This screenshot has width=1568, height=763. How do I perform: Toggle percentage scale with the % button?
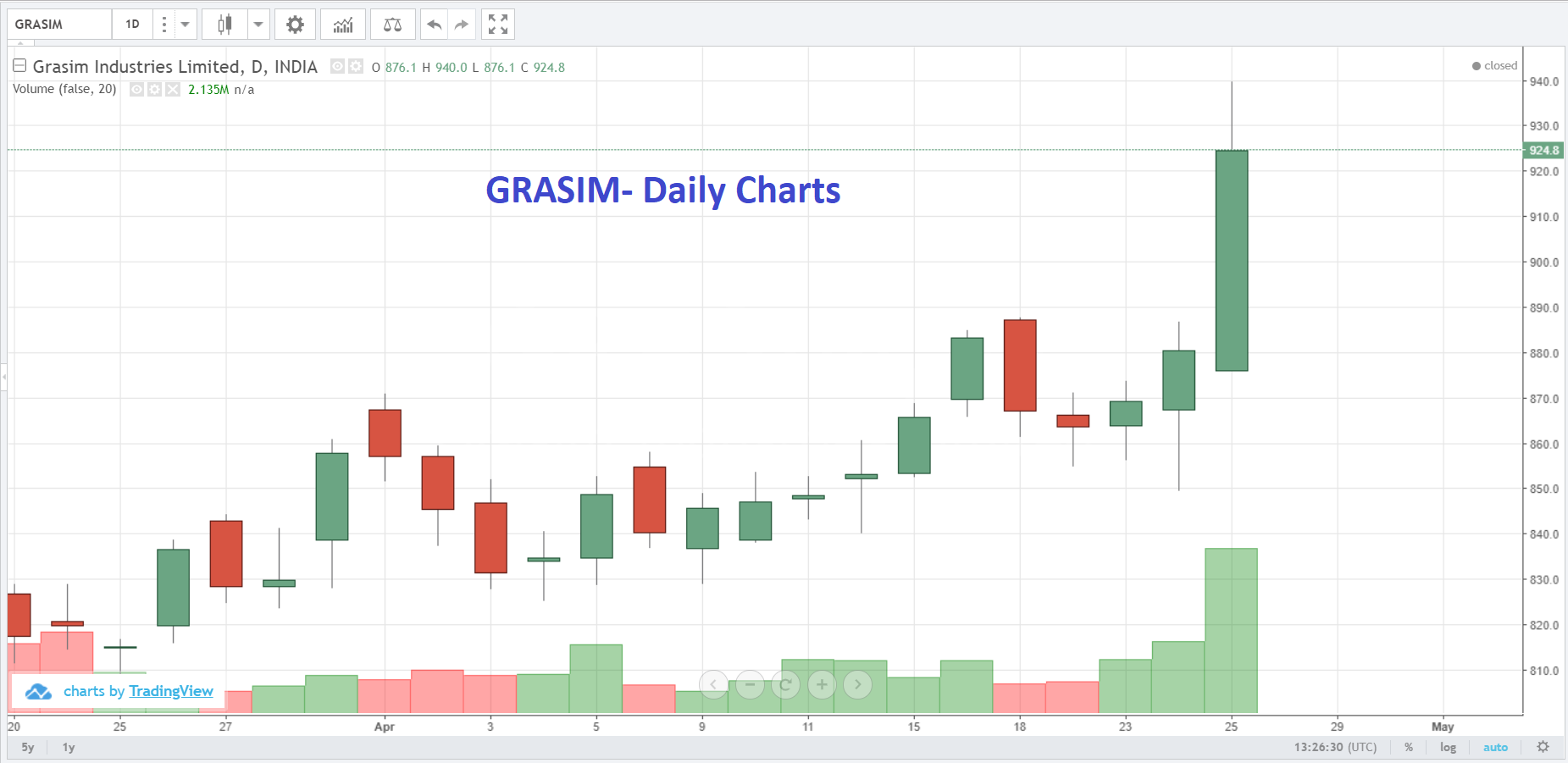pyautogui.click(x=1409, y=748)
